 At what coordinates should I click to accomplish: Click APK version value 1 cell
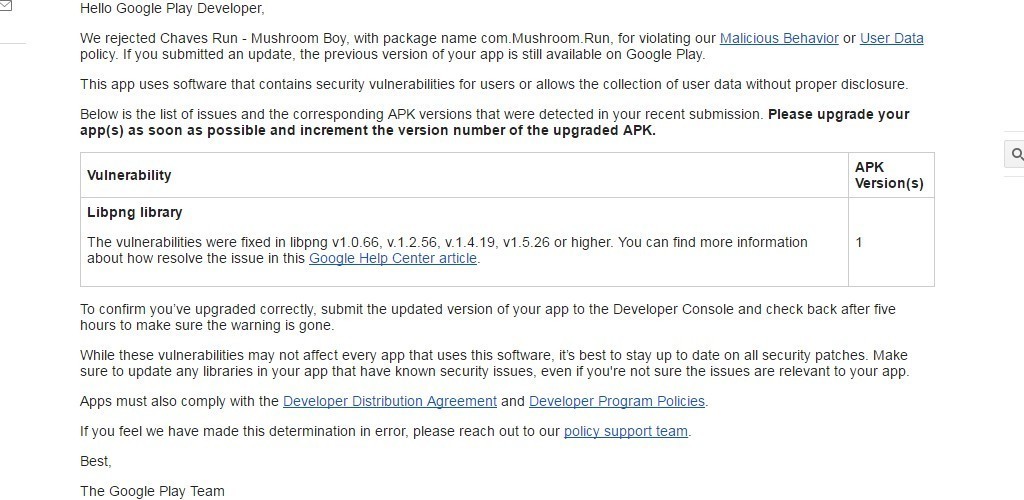859,242
